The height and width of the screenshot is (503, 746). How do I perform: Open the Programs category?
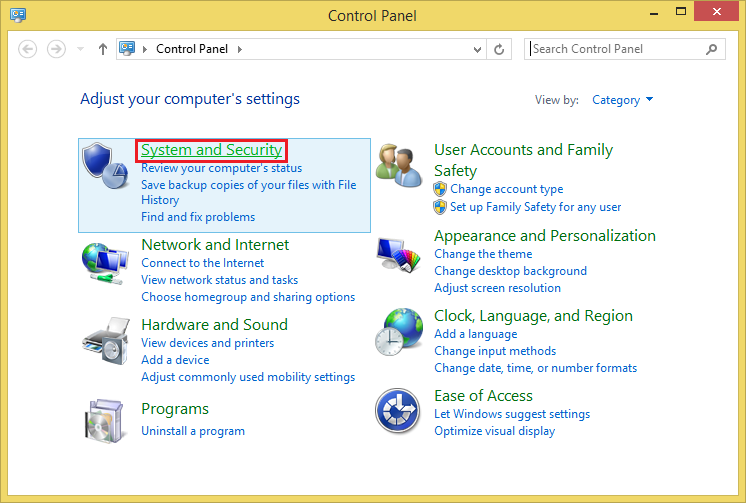[175, 409]
